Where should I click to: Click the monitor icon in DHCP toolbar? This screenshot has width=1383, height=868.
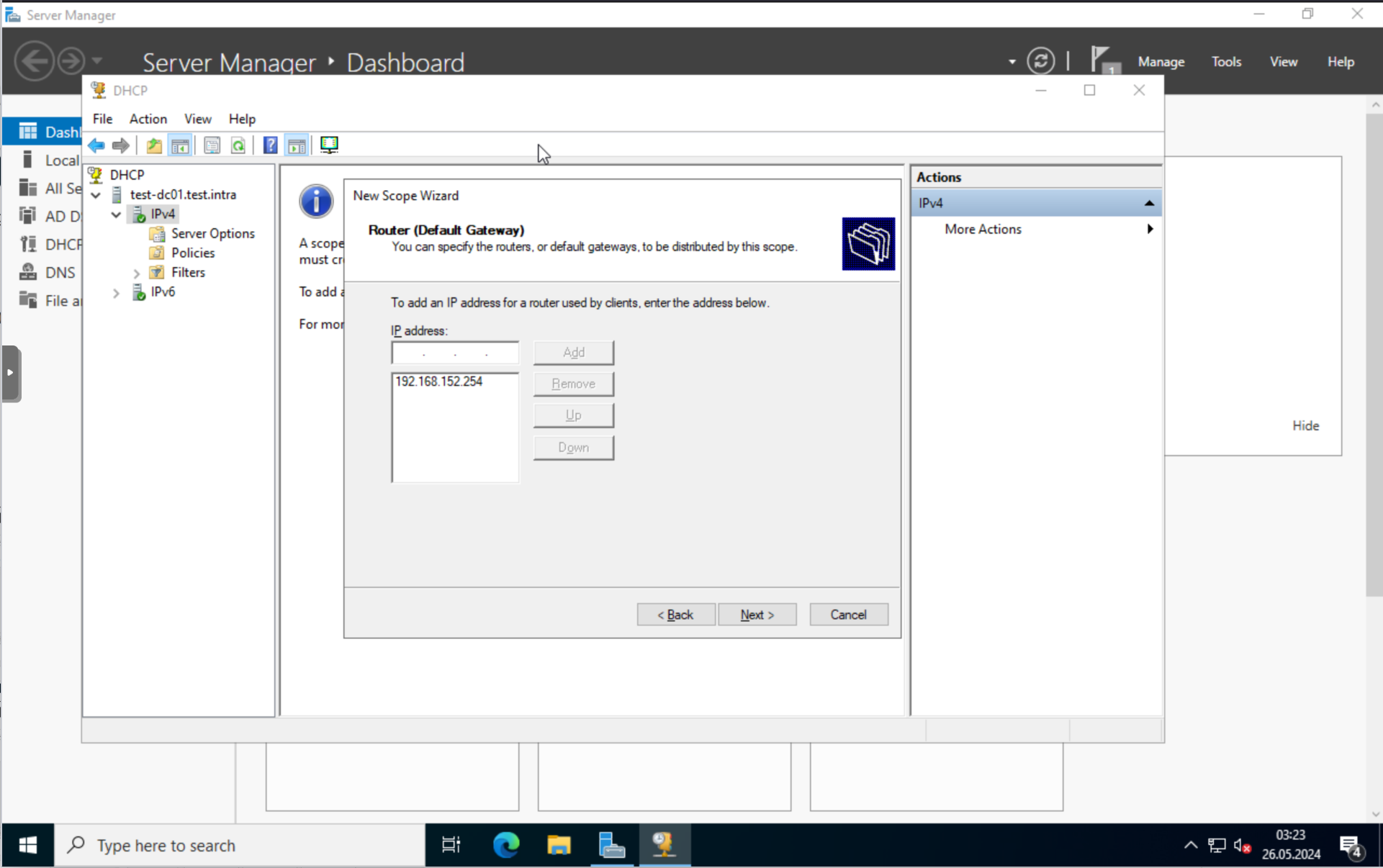329,145
